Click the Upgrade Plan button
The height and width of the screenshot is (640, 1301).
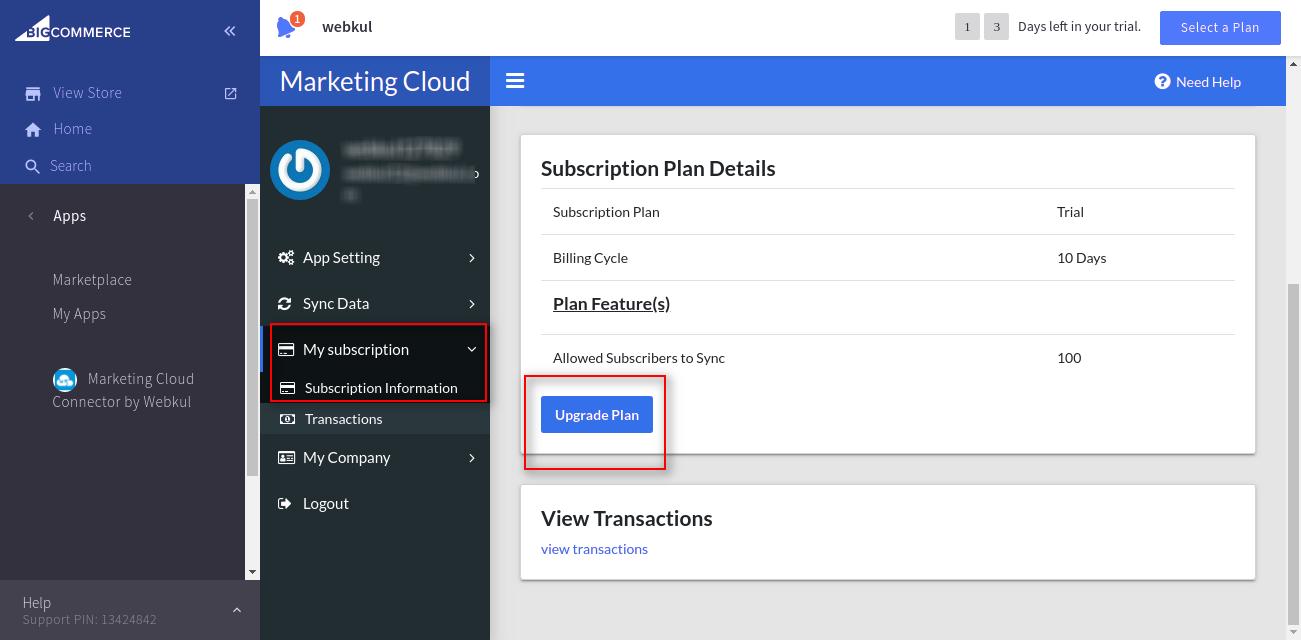point(597,415)
